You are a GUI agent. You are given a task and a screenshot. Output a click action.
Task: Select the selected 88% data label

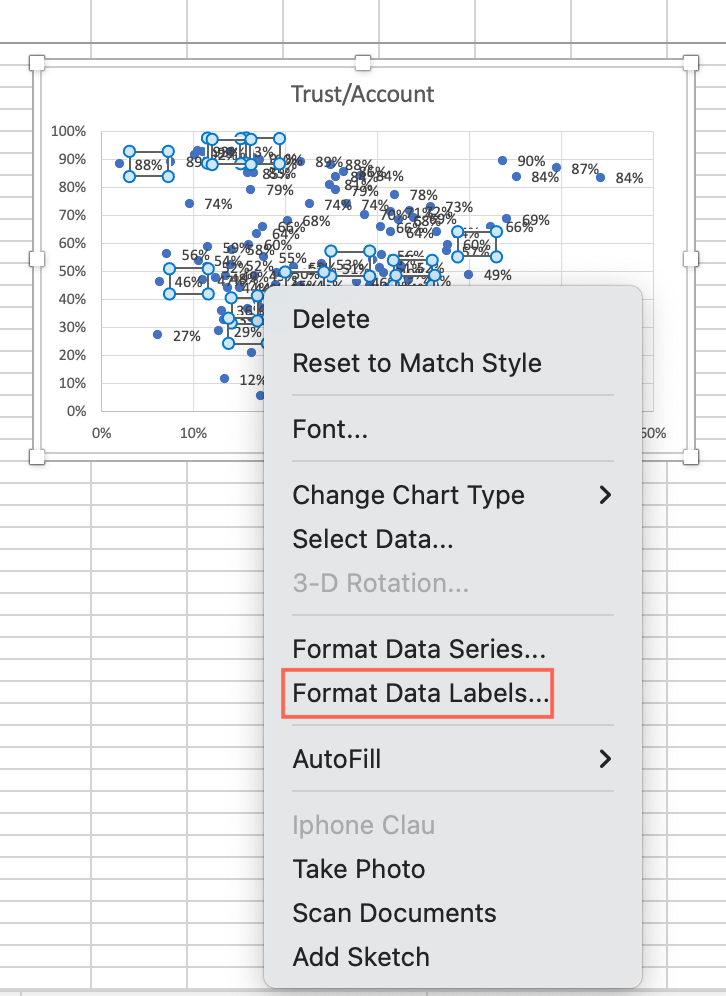pos(148,165)
